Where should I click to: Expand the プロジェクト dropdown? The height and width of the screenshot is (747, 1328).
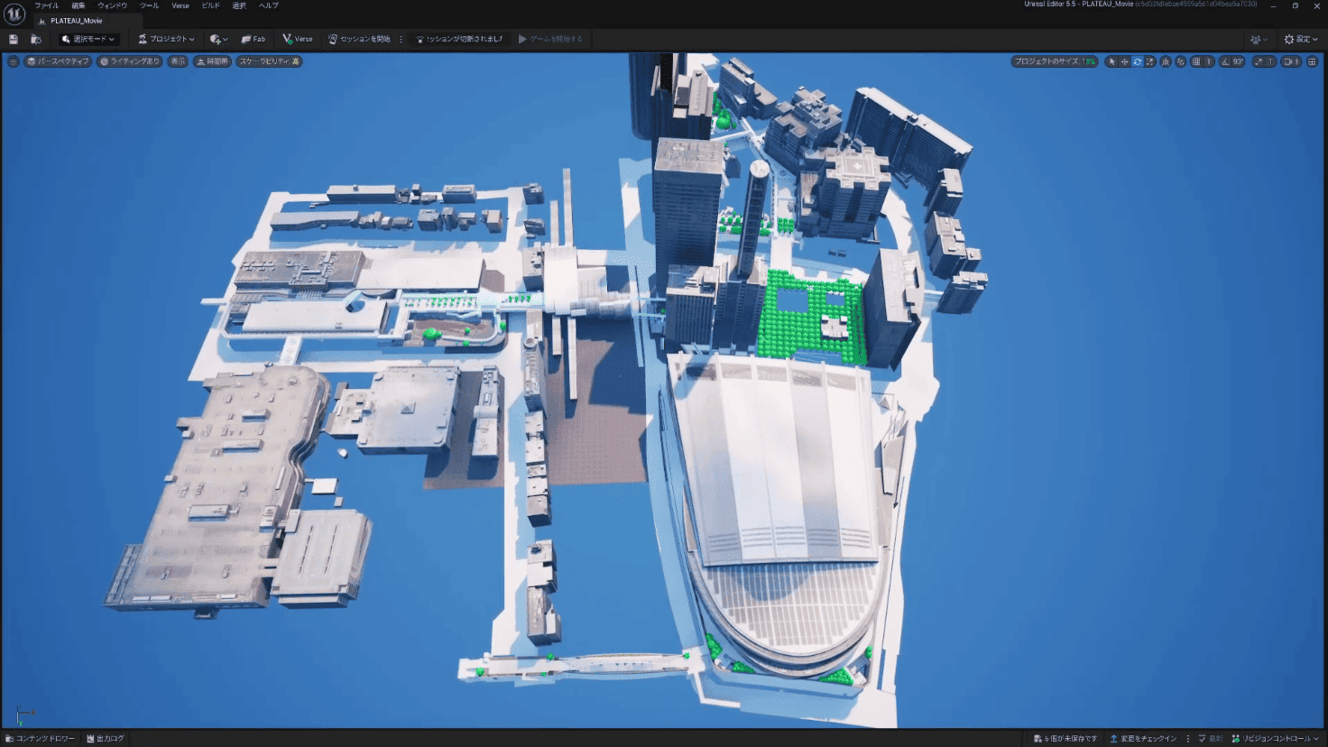coord(166,39)
